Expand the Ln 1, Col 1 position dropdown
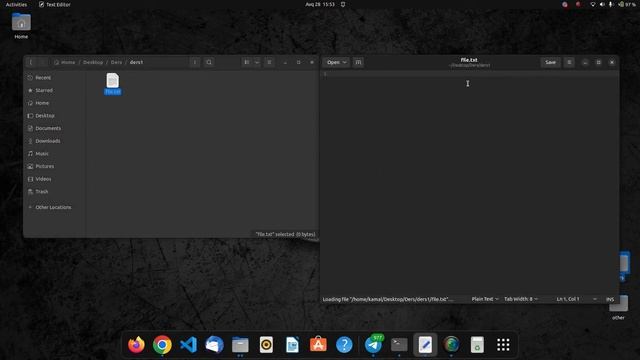640x360 pixels. (576, 299)
